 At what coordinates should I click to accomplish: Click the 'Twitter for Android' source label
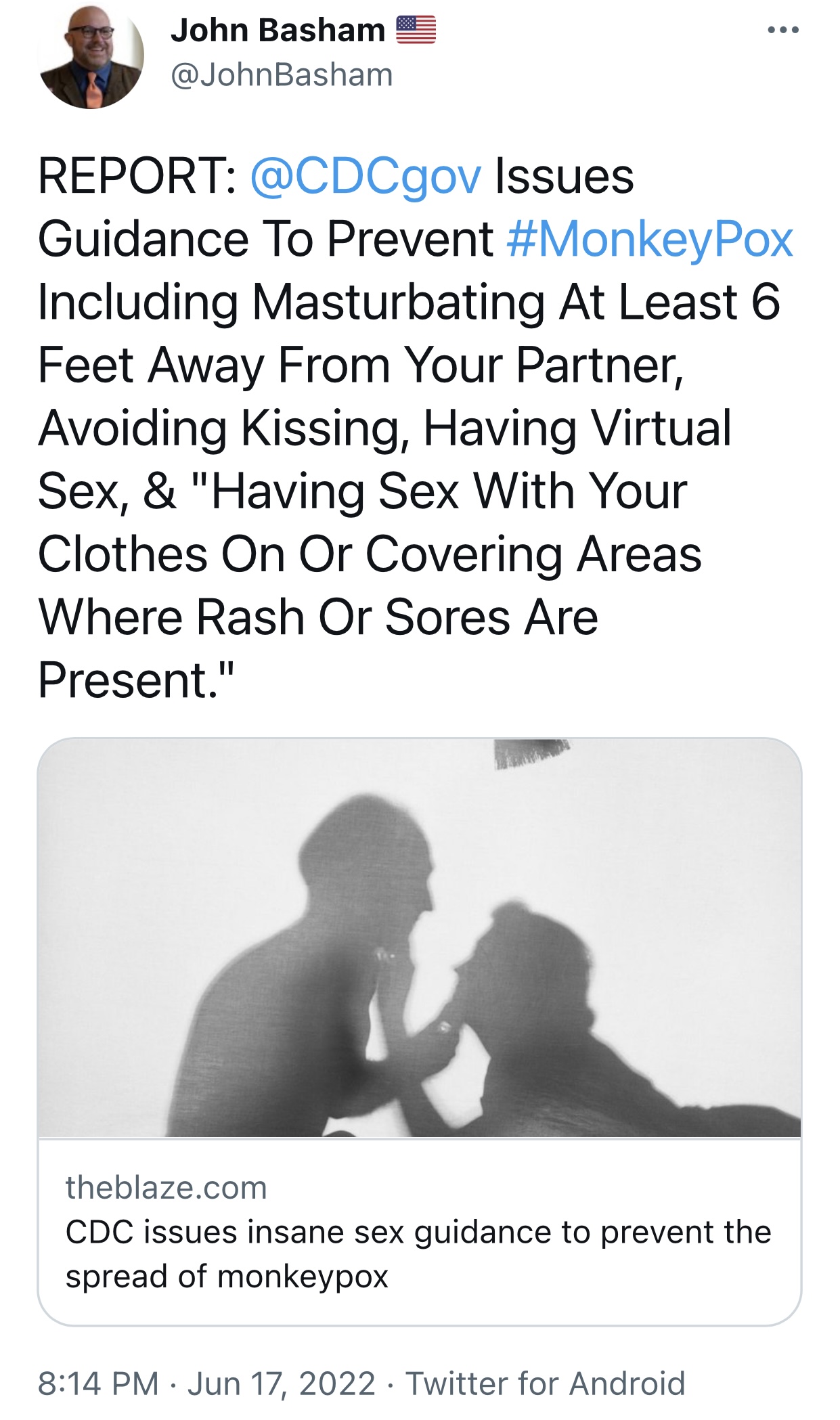click(x=546, y=1383)
